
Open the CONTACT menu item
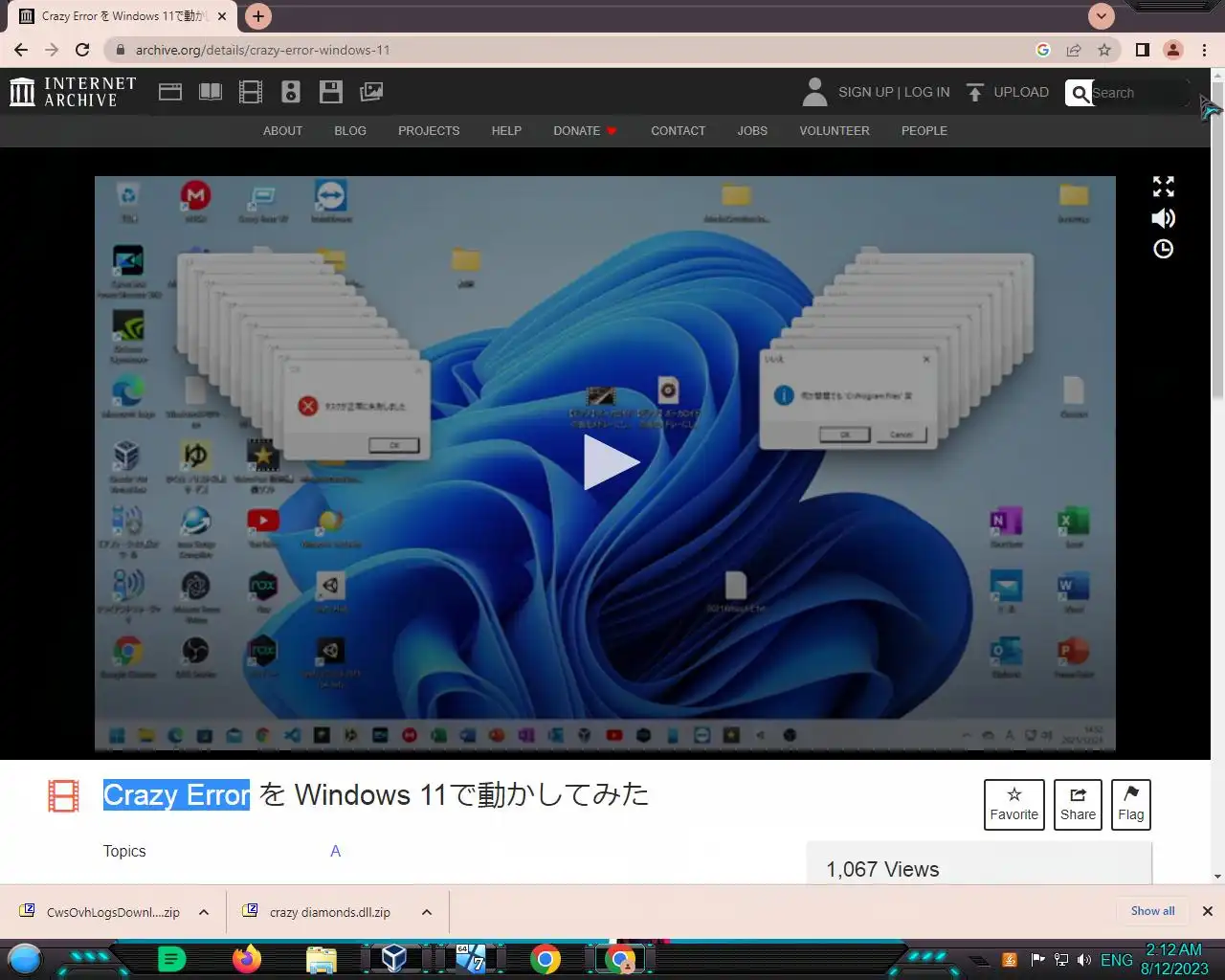678,131
